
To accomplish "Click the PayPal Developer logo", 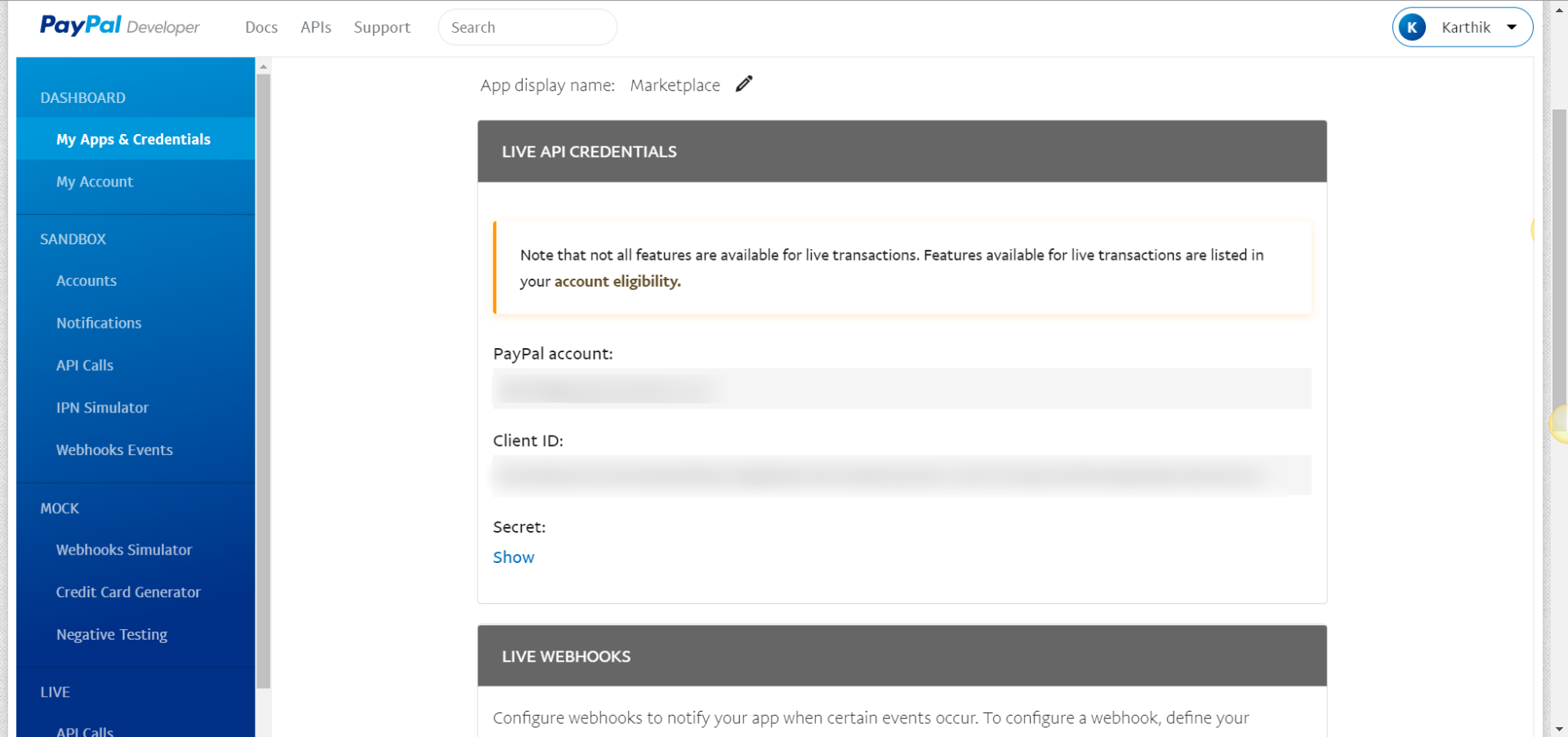I will point(120,26).
